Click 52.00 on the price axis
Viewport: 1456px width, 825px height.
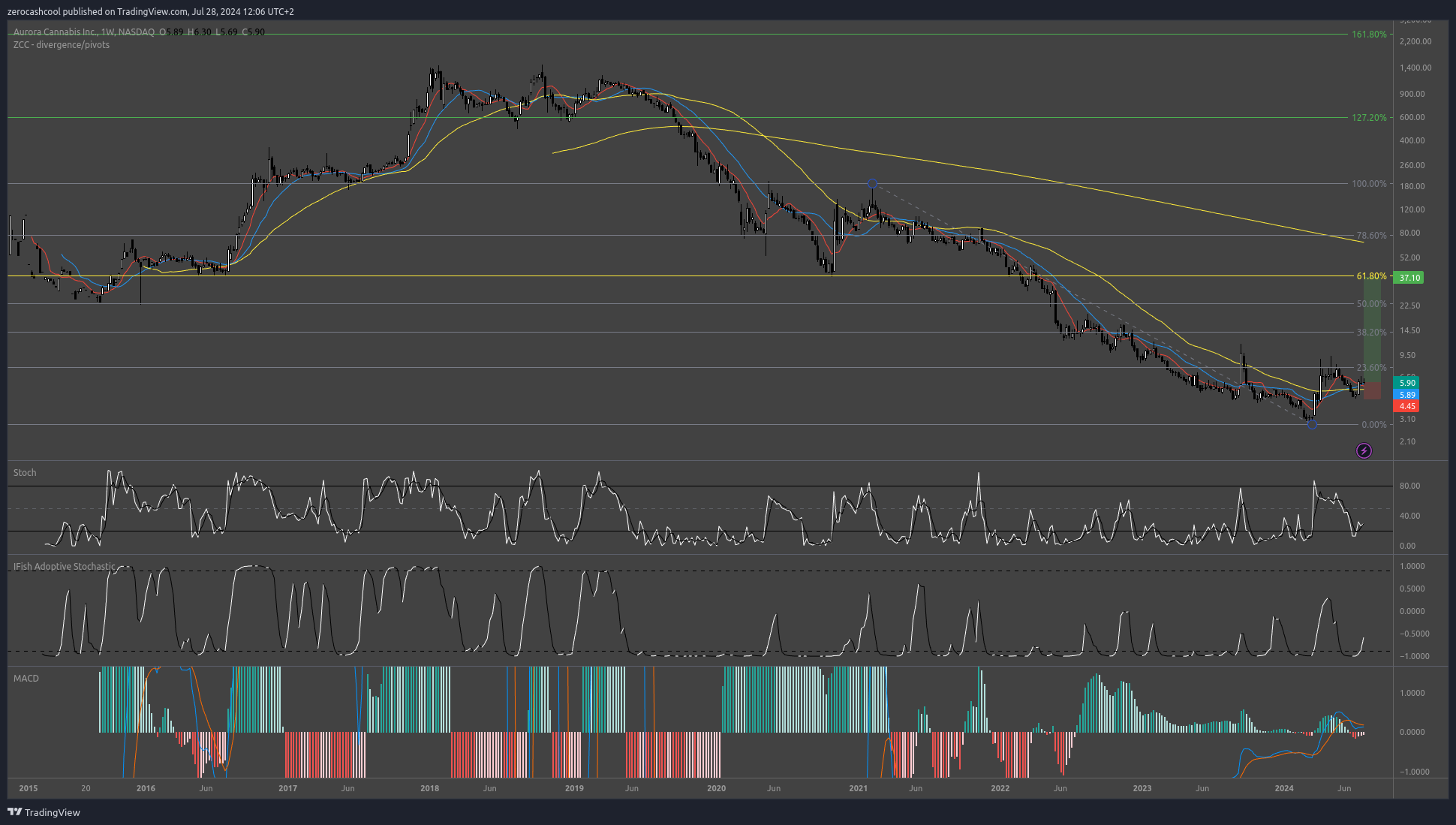[1410, 257]
